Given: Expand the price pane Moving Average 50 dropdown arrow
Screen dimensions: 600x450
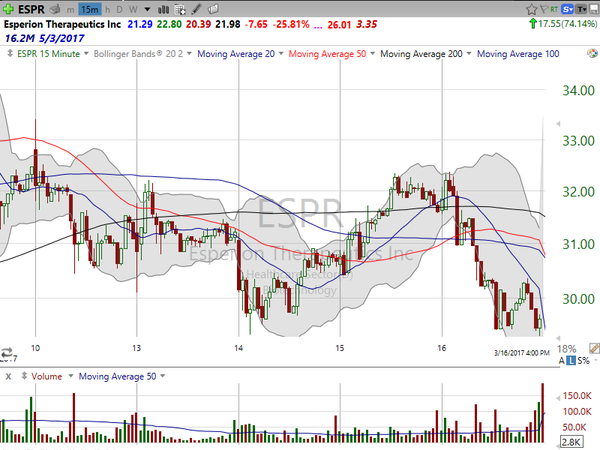Looking at the screenshot, I should coord(372,54).
